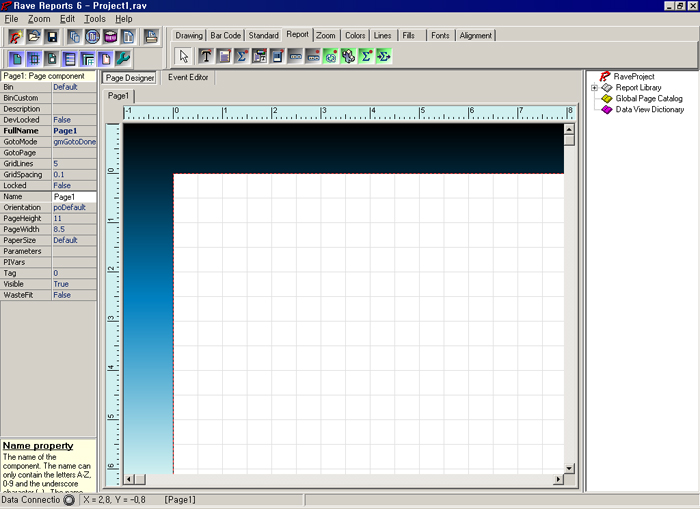Viewport: 700px width, 509px height.
Task: Click the Locked property value False
Action: [x=74, y=186]
